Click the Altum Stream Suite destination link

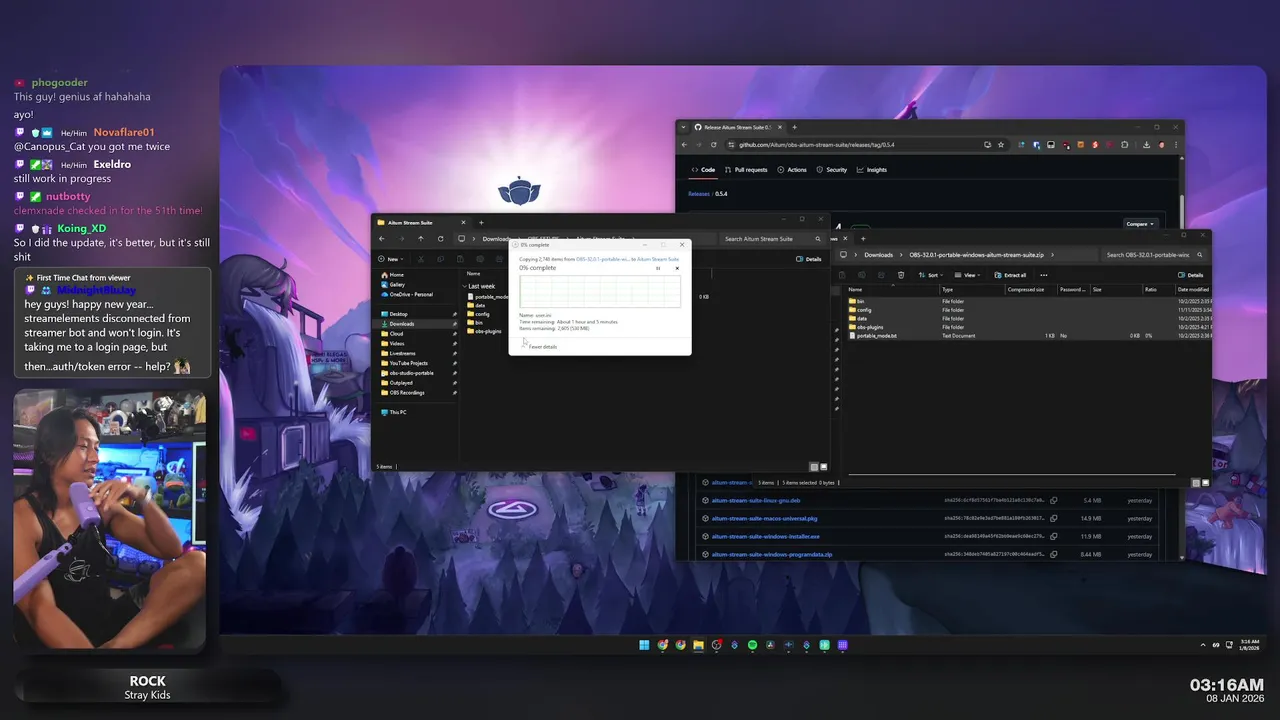click(x=658, y=259)
